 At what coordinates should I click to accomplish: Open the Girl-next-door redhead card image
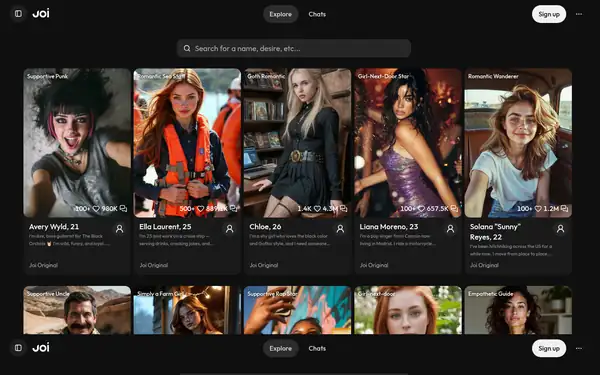[408, 310]
